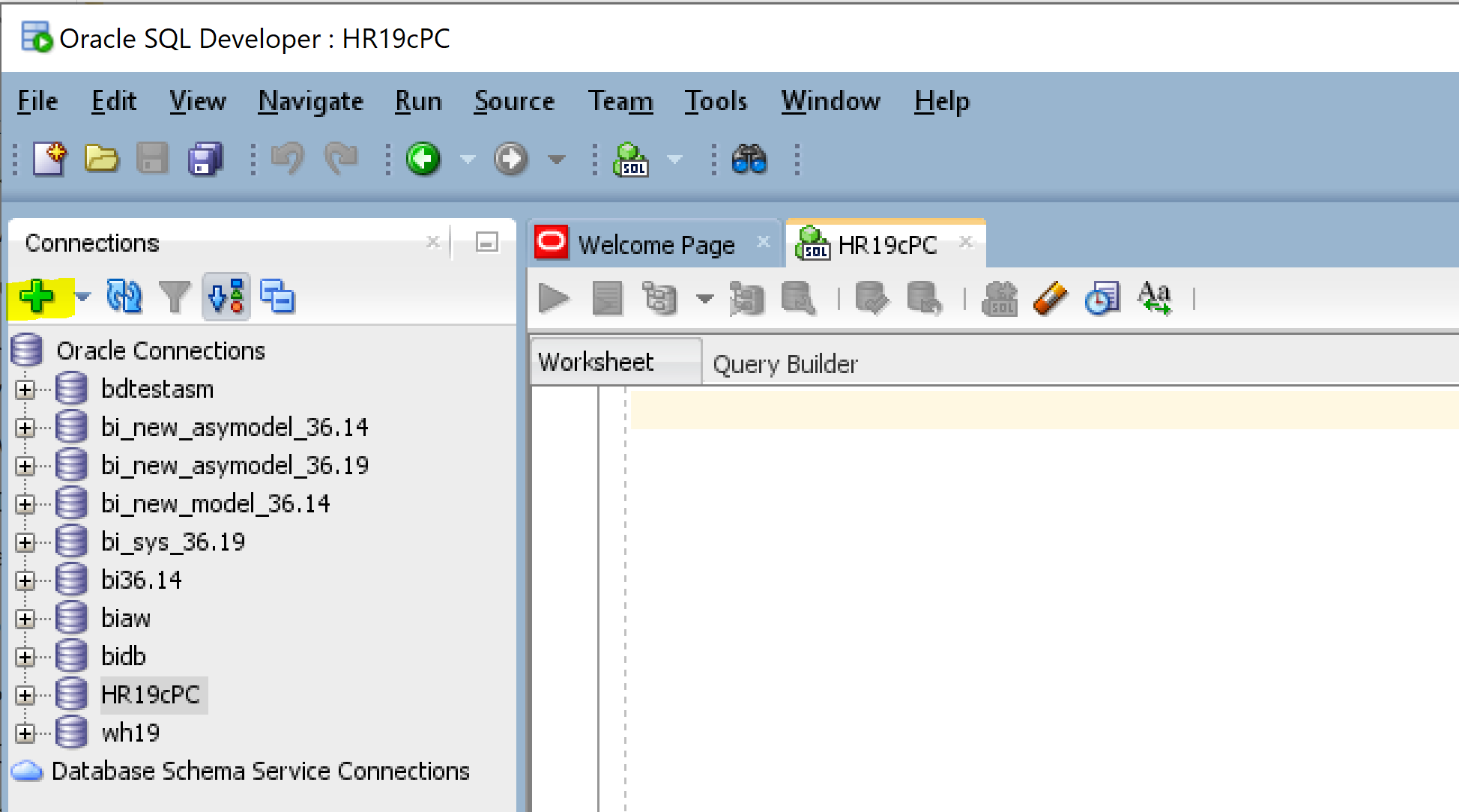Viewport: 1459px width, 812px height.
Task: Click the Schema Browser icon
Action: (226, 297)
